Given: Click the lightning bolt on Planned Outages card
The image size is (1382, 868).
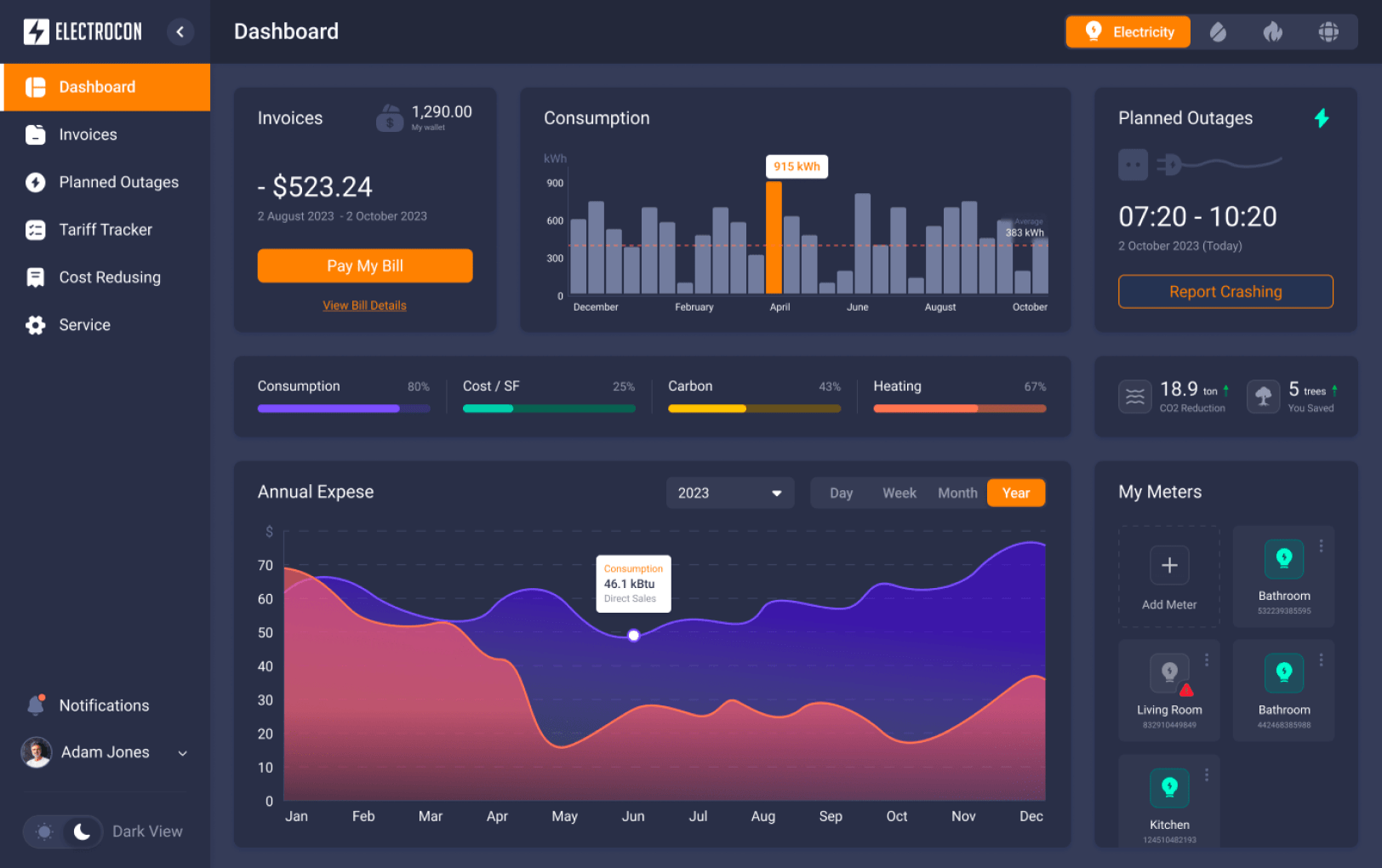Looking at the screenshot, I should (1321, 118).
